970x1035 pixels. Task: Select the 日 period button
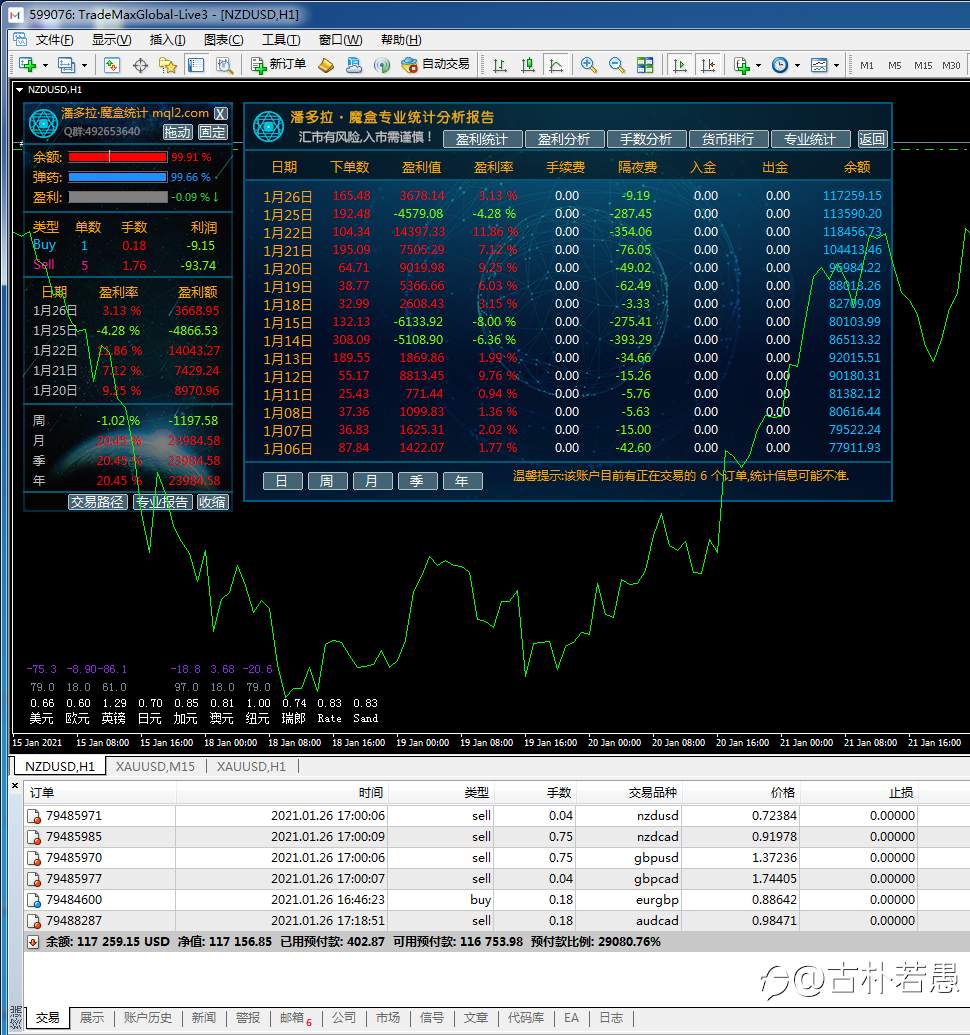click(x=282, y=481)
